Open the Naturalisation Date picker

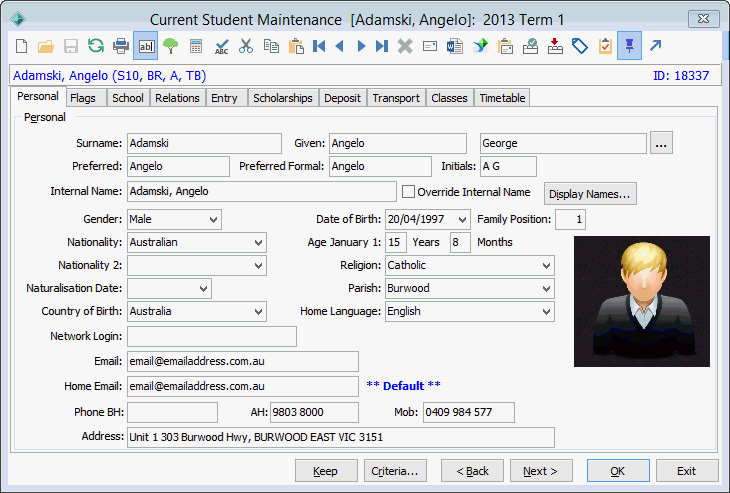203,289
